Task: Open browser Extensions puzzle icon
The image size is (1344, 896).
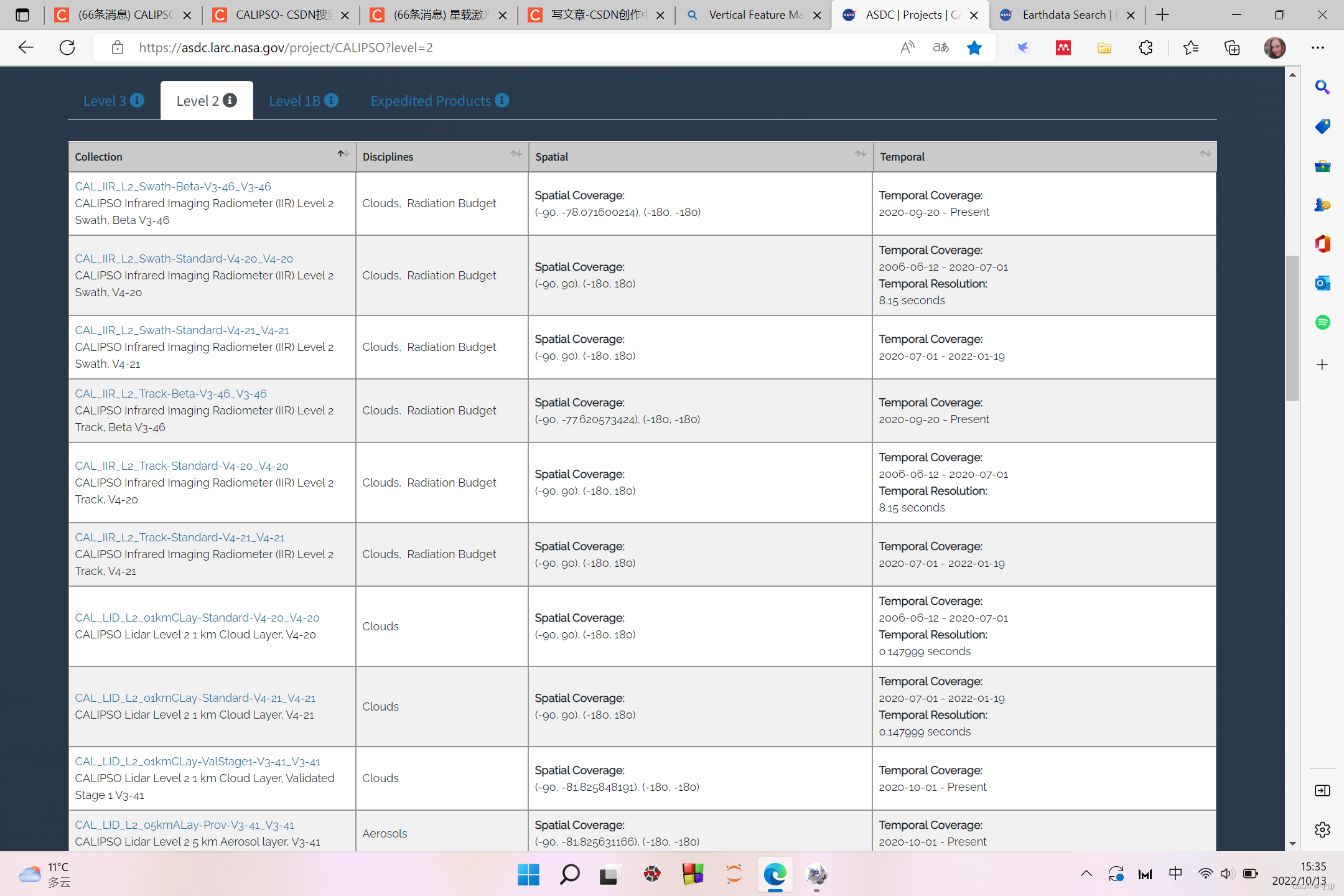Action: (1146, 47)
